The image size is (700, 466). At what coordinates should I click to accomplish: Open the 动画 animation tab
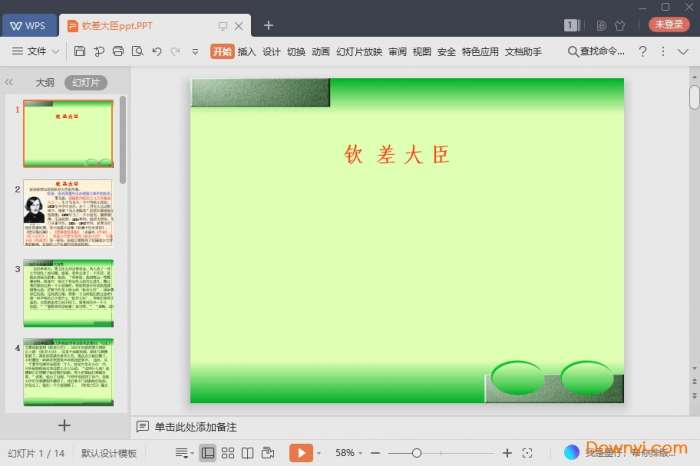(x=321, y=52)
